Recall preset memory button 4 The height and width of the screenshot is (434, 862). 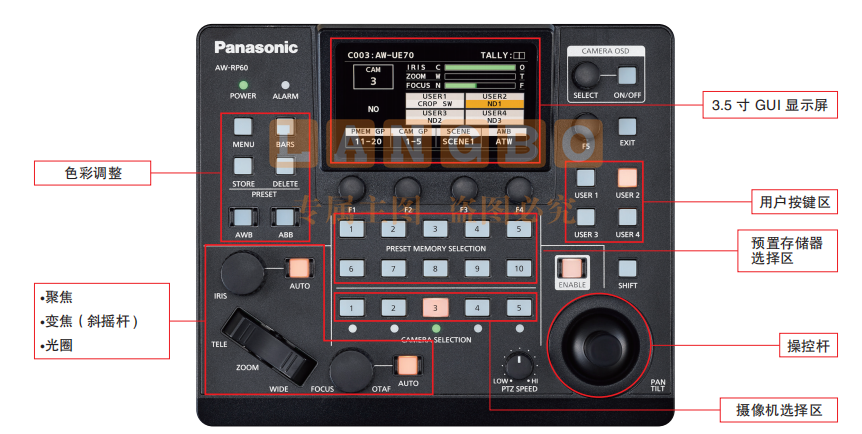point(477,229)
